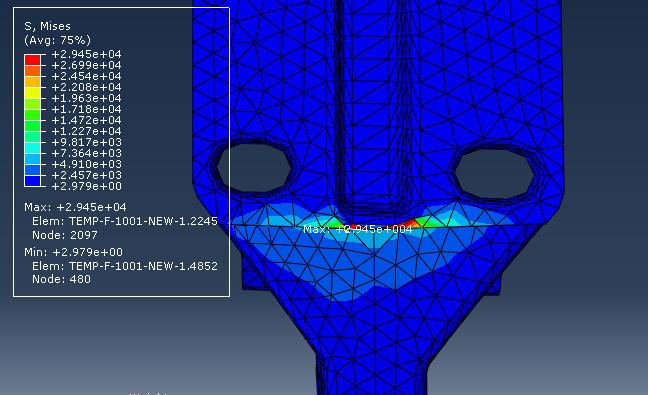The image size is (648, 395).
Task: Select the yellow legend color band
Action: coord(32,93)
